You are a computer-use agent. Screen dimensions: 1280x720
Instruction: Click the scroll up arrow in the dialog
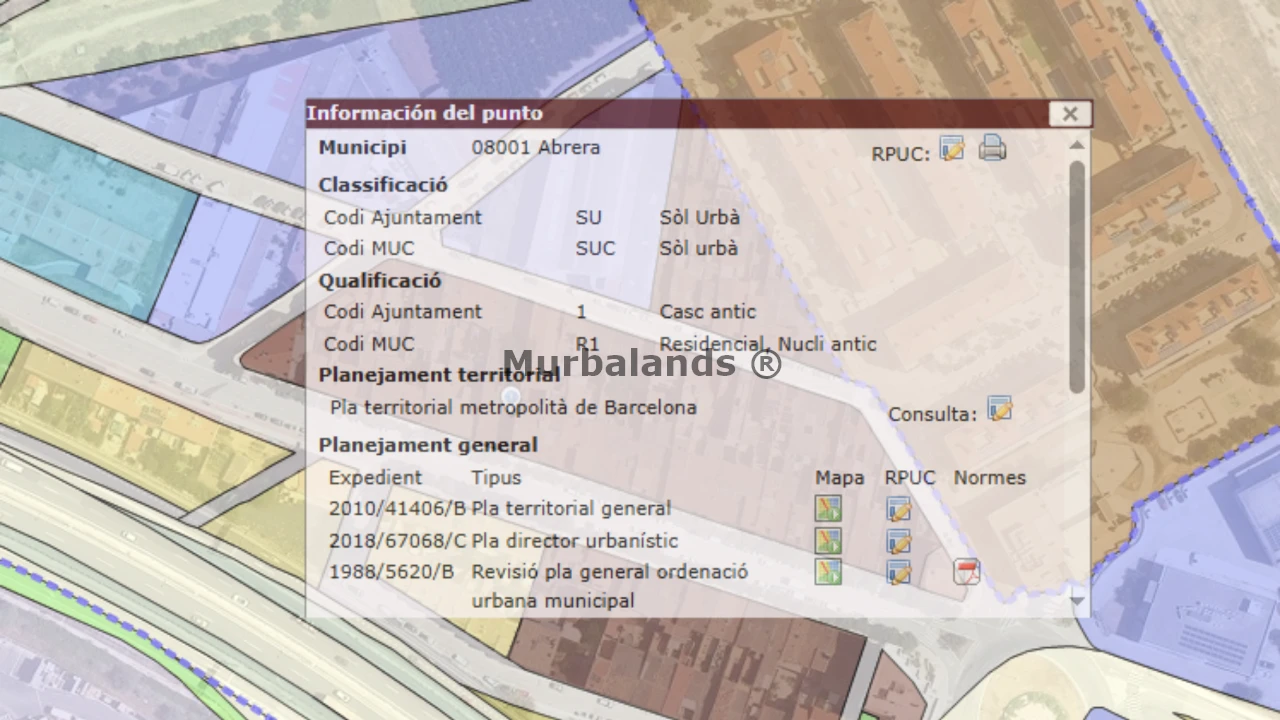1077,145
